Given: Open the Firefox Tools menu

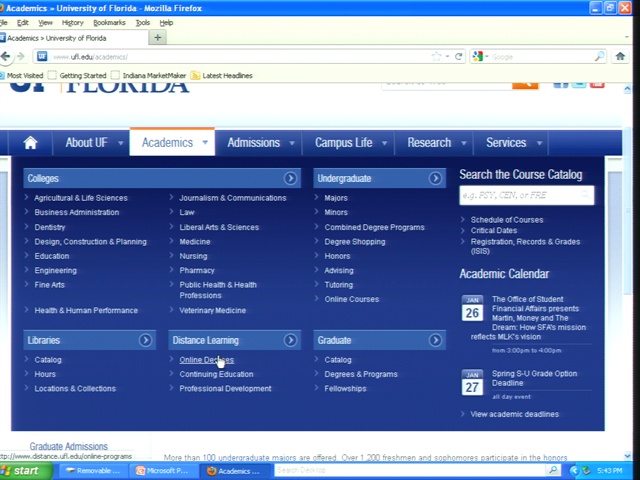Looking at the screenshot, I should coord(143,23).
